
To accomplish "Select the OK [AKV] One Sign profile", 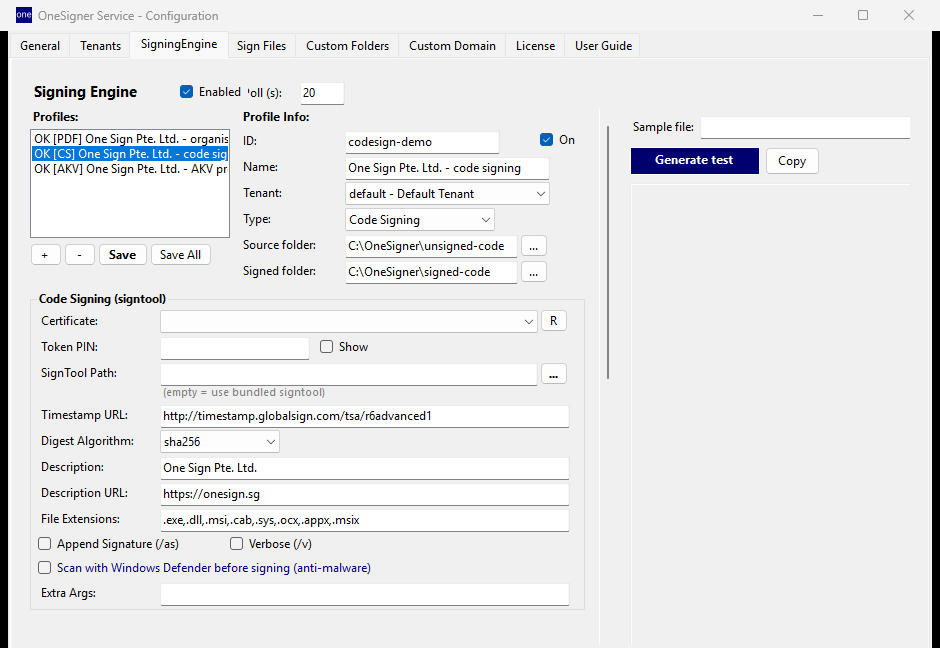I will point(130,169).
